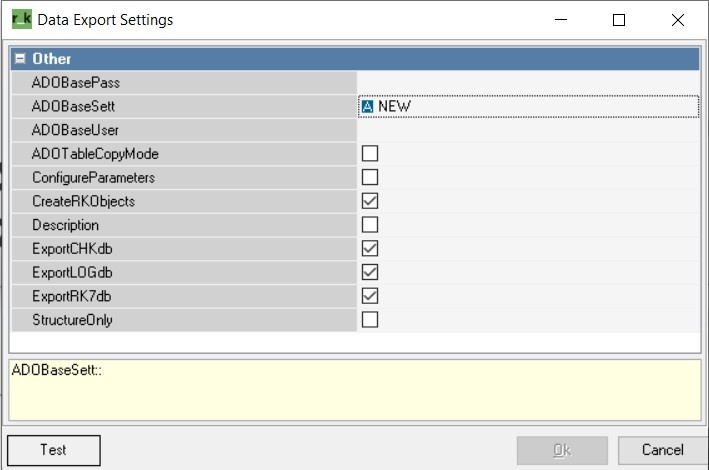Enable the ADOTableCopyMode checkbox
Image resolution: width=709 pixels, height=470 pixels.
(x=370, y=154)
